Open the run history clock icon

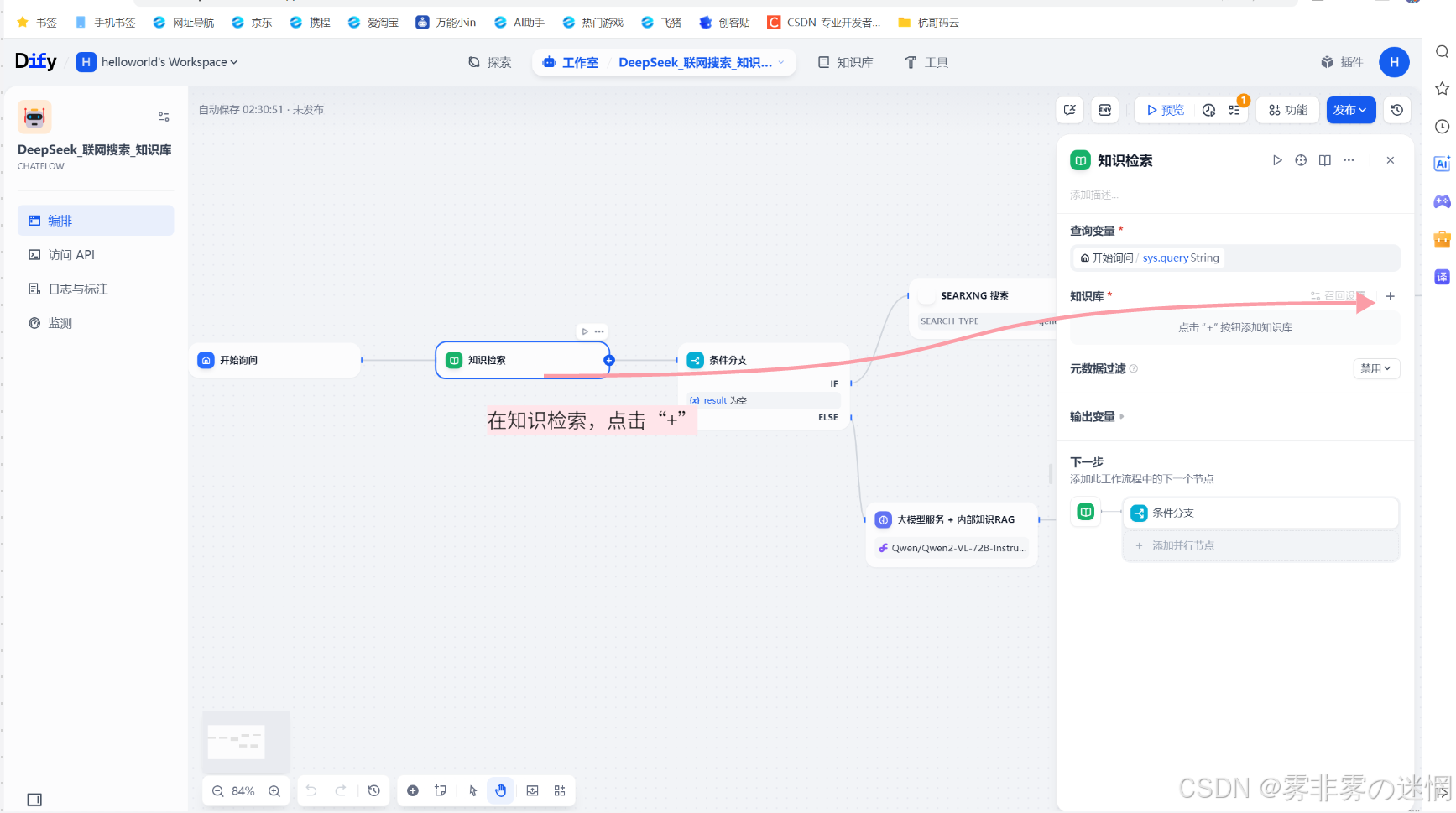pos(1208,110)
